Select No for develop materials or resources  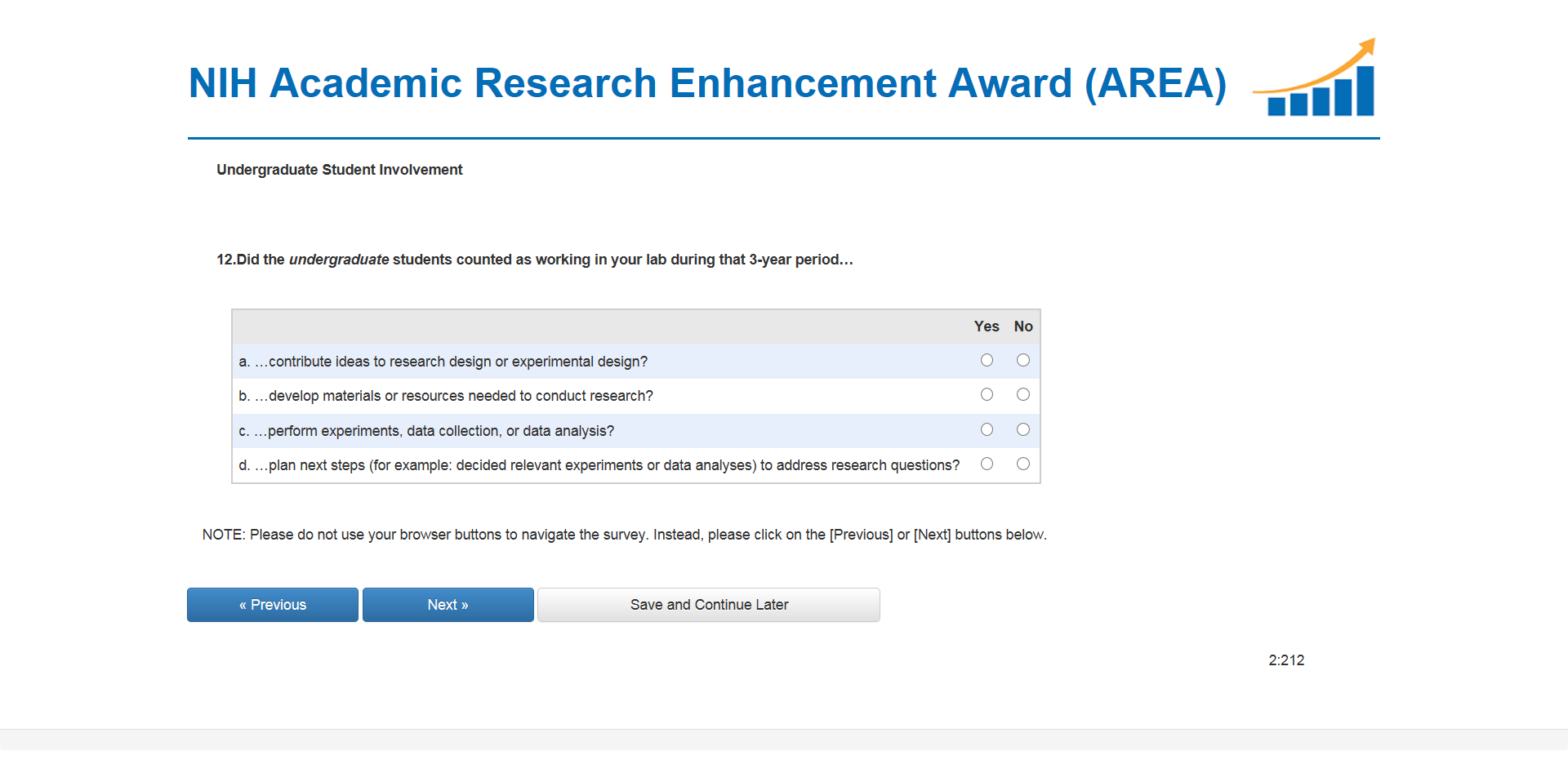[x=1022, y=395]
